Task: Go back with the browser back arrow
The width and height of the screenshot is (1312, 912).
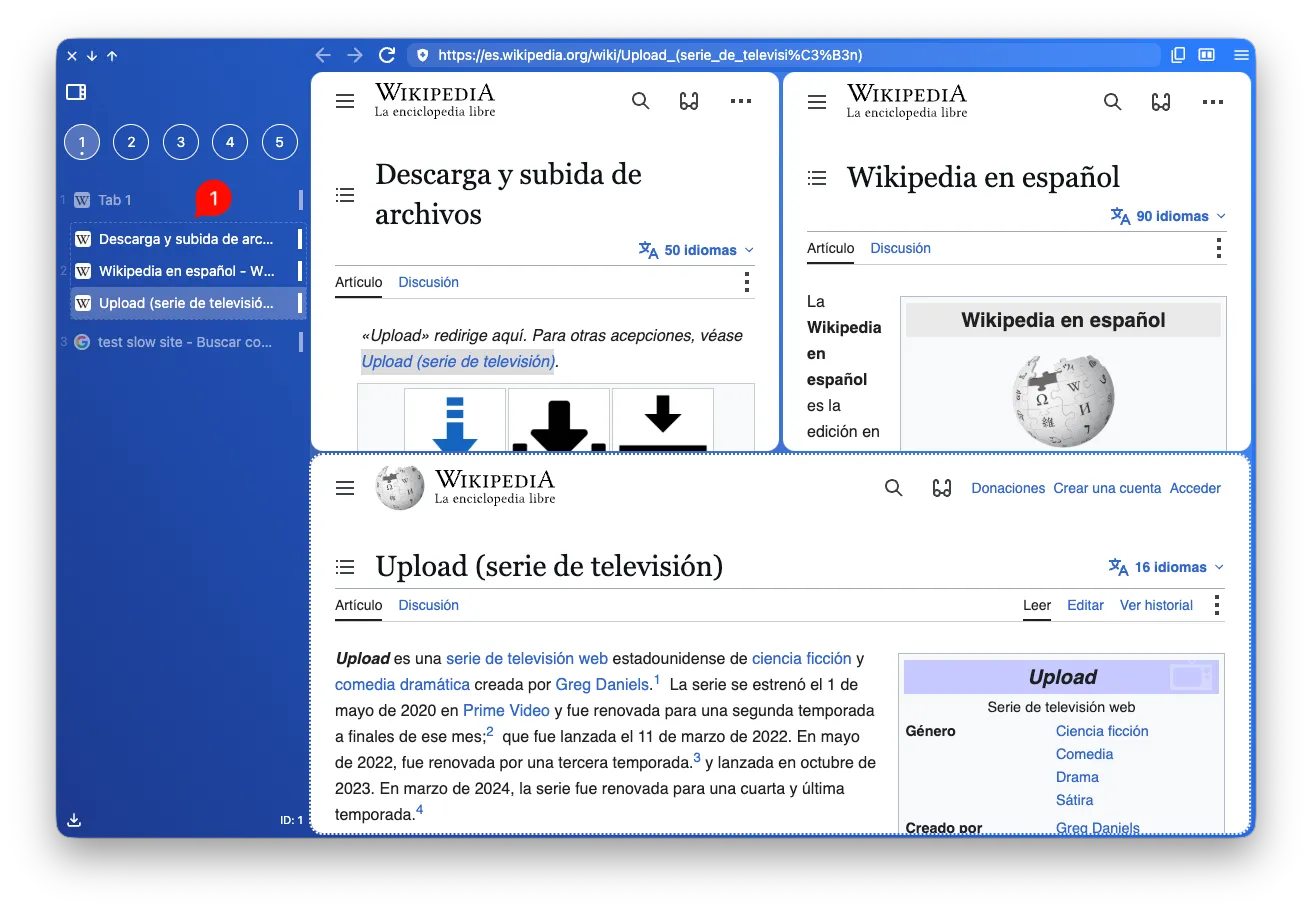Action: (322, 55)
